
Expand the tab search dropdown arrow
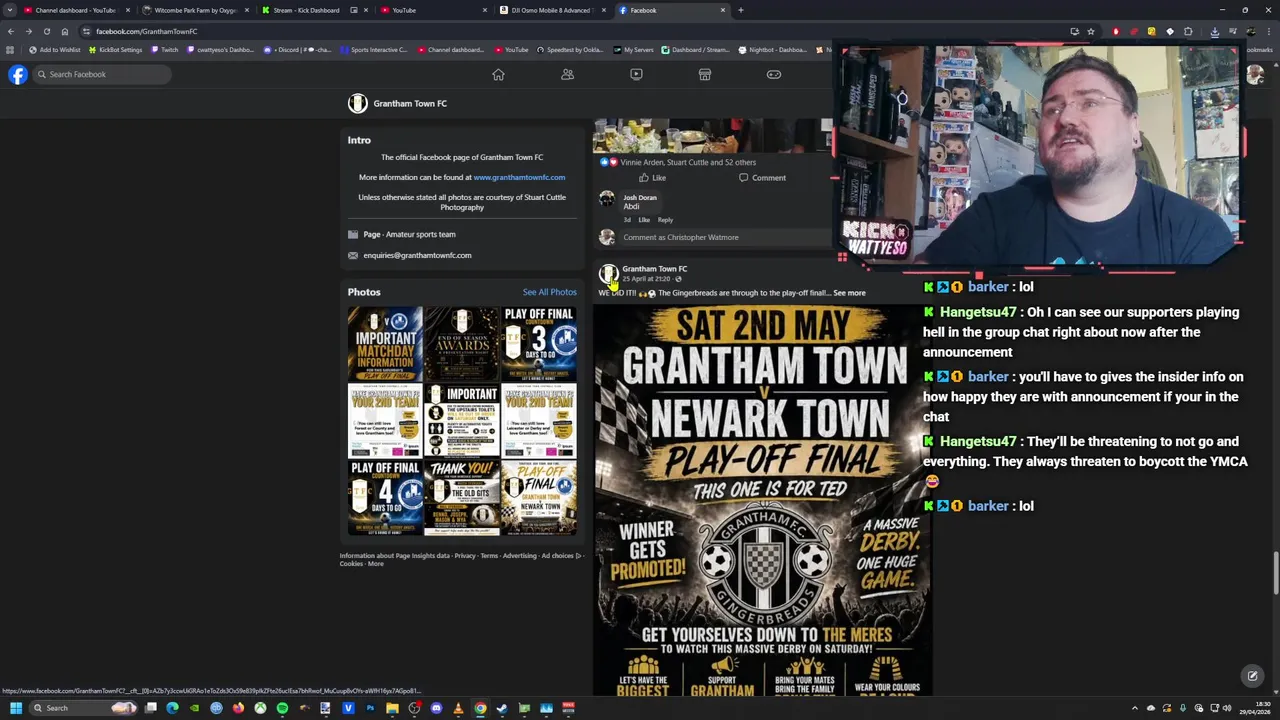[x=10, y=10]
